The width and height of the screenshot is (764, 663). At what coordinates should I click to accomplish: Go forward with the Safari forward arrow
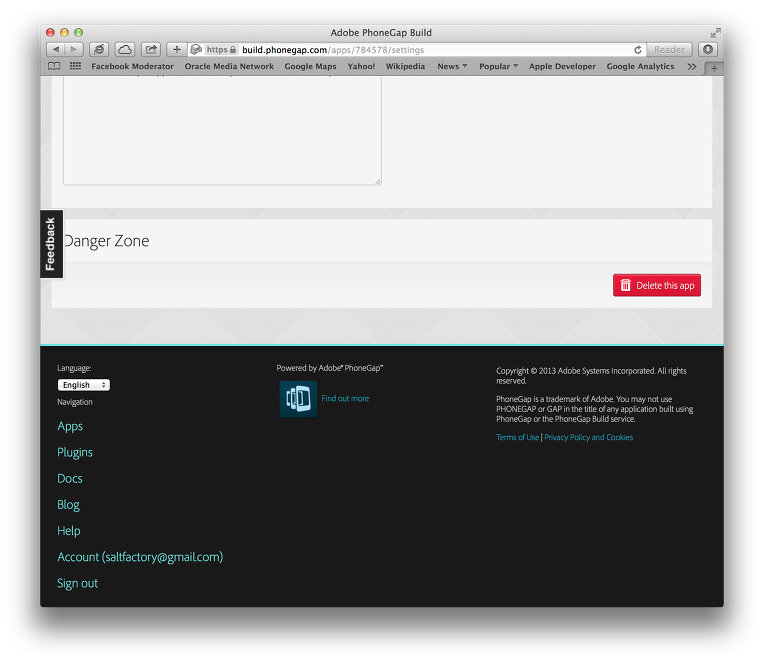pyautogui.click(x=74, y=49)
